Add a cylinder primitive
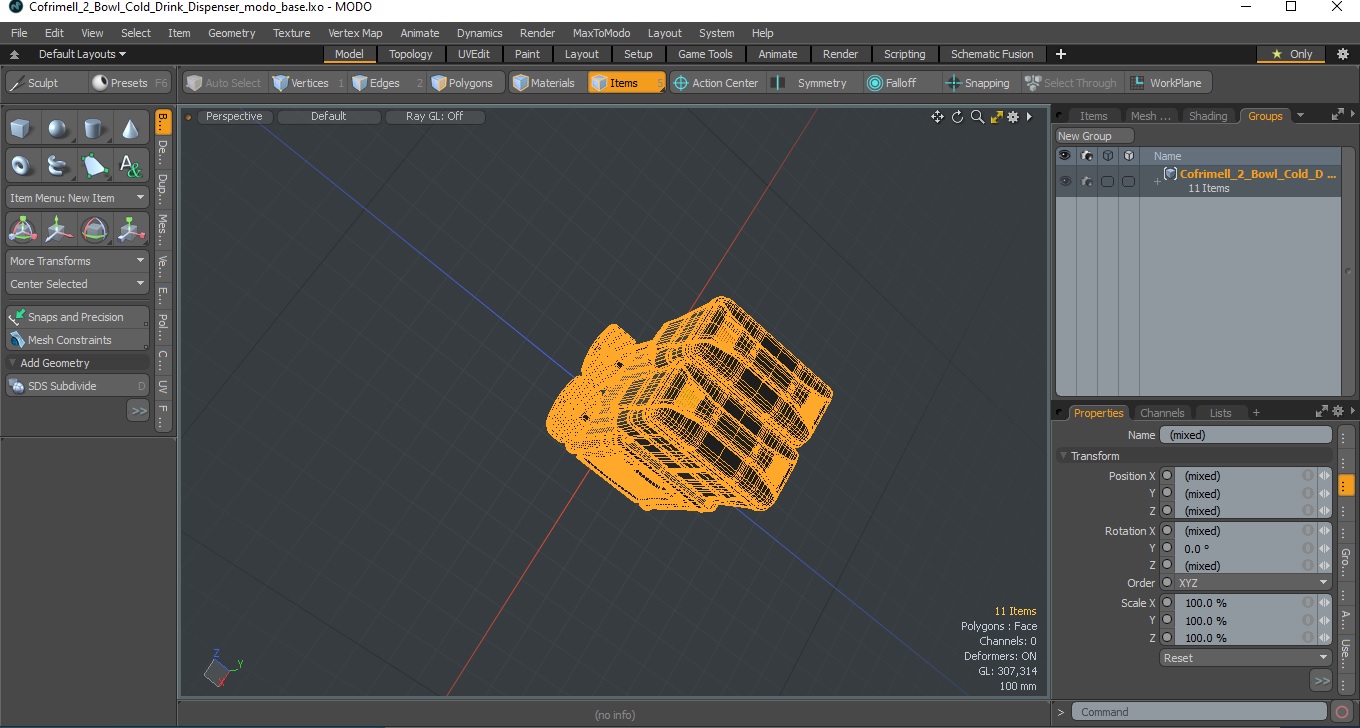Image resolution: width=1360 pixels, height=728 pixels. coord(94,129)
